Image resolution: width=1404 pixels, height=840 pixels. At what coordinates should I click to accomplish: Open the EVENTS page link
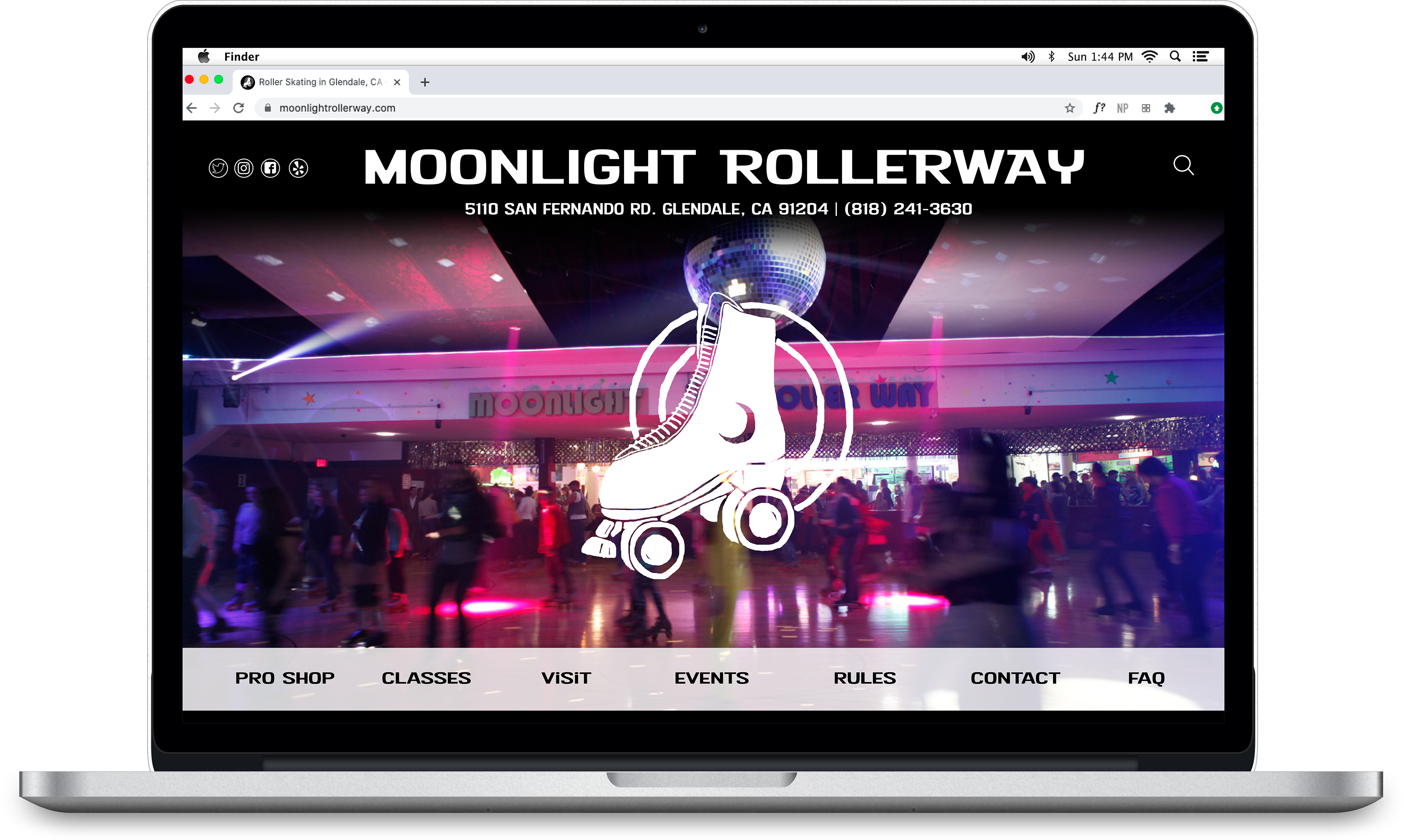(711, 678)
